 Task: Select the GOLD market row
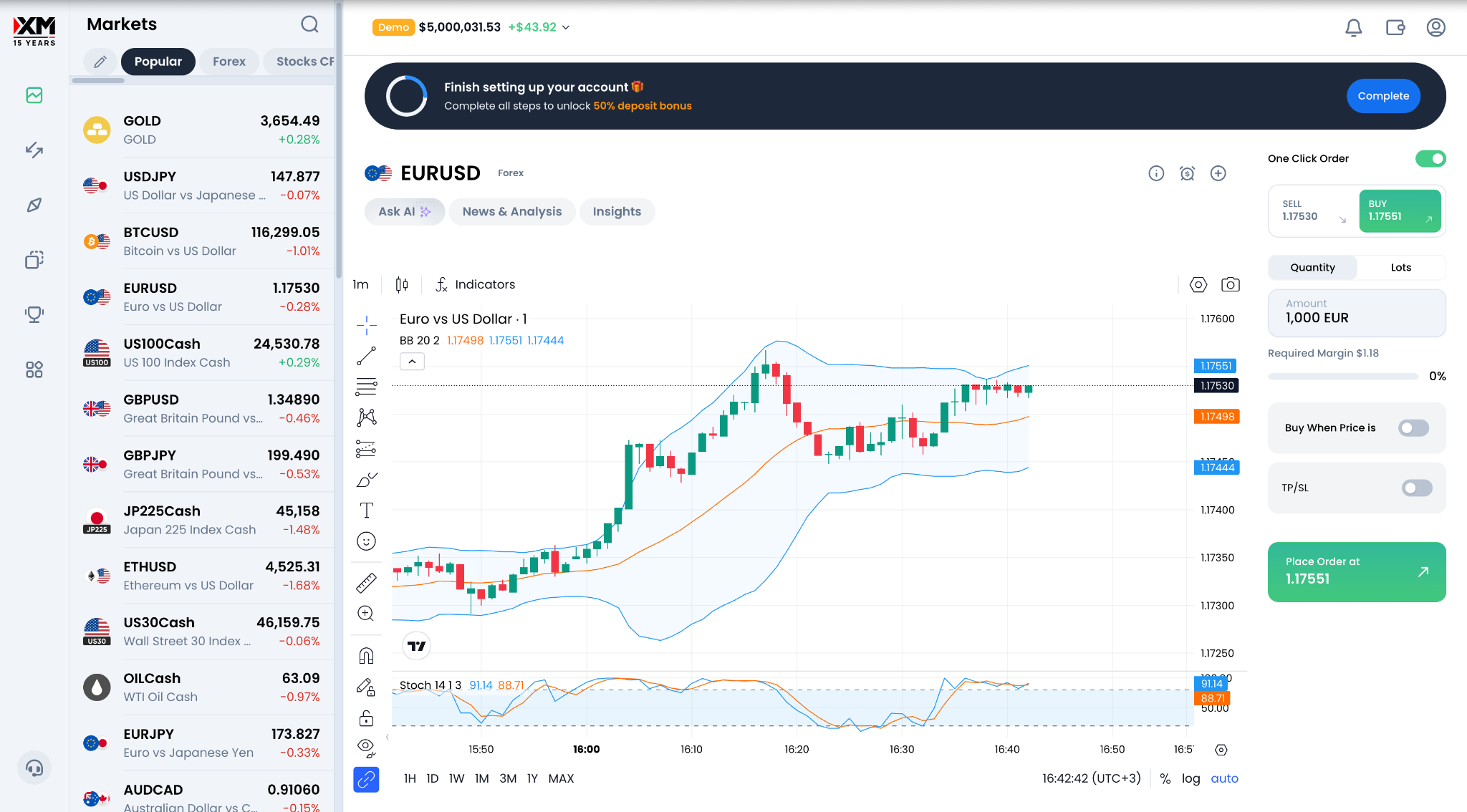[x=201, y=130]
